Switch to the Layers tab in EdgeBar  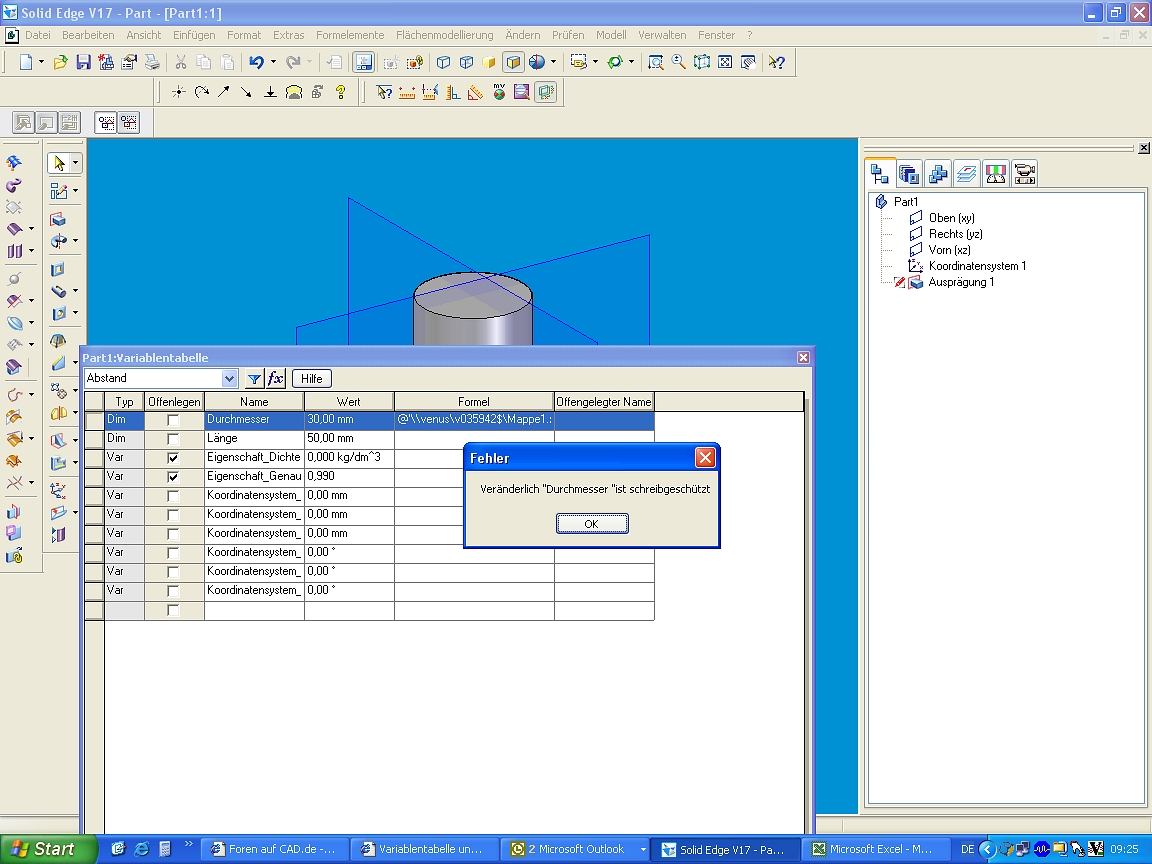[967, 173]
